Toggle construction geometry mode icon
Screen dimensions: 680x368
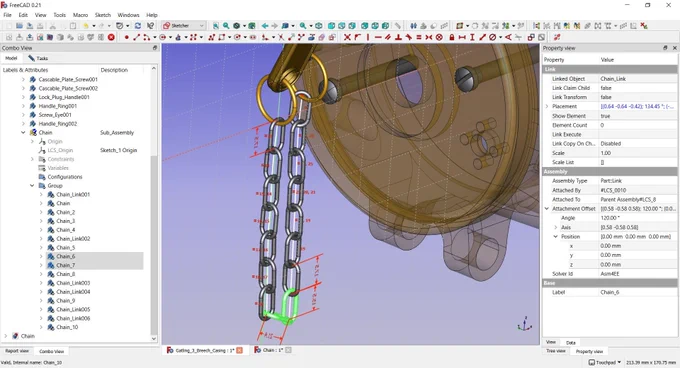(332, 37)
